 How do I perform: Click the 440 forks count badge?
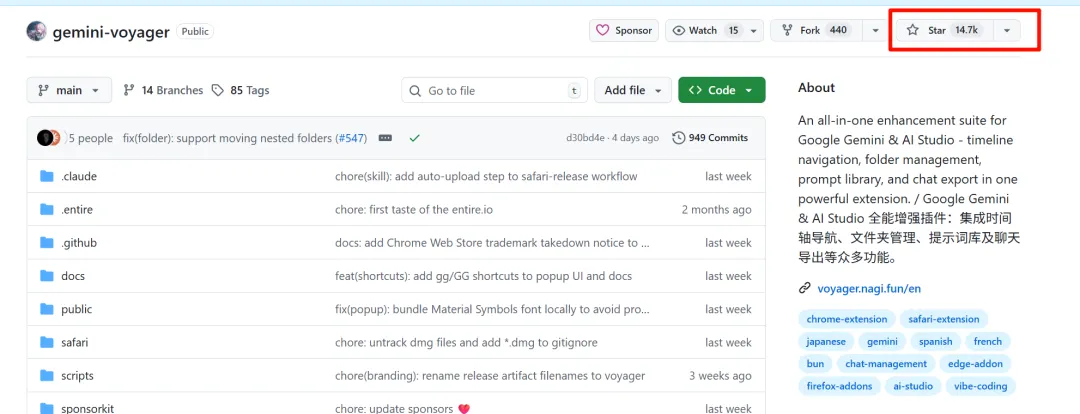(x=838, y=30)
